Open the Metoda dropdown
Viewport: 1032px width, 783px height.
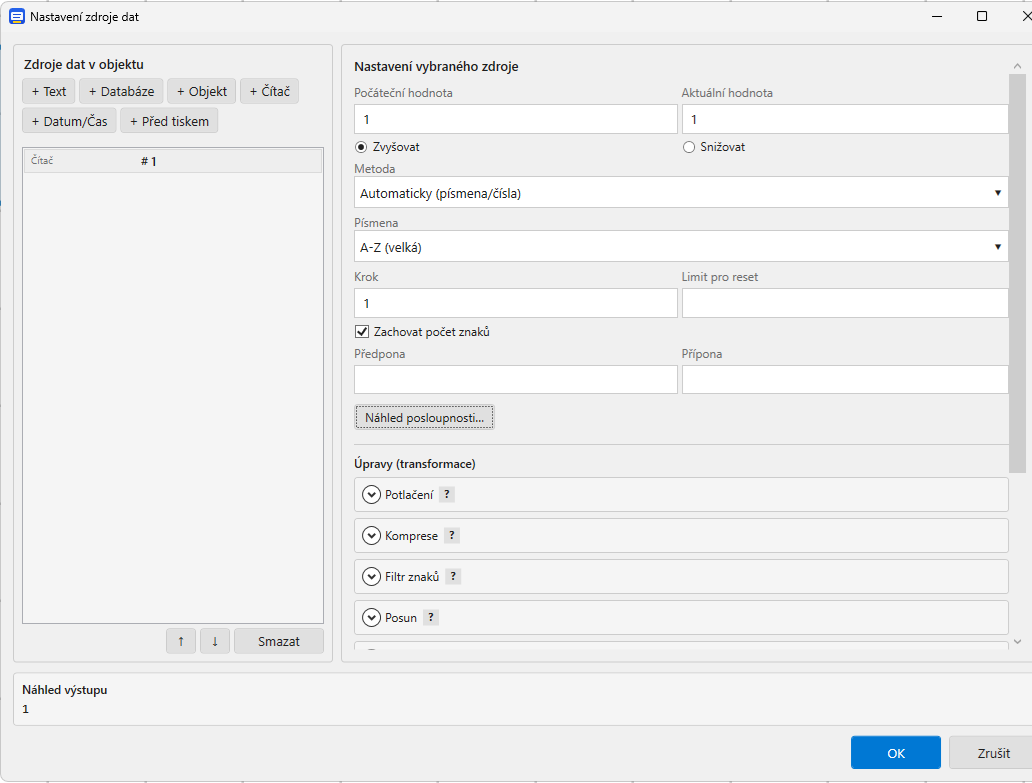[x=681, y=193]
